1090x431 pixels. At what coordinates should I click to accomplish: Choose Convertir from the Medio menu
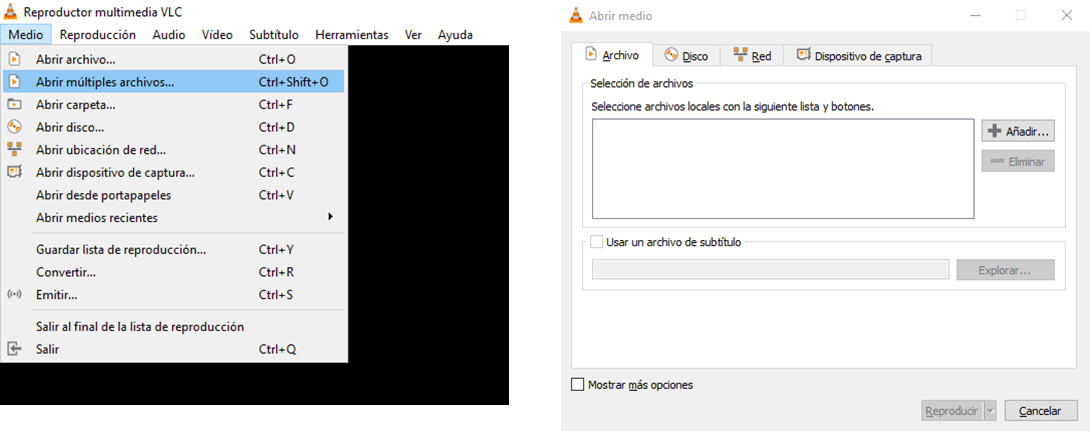click(66, 272)
